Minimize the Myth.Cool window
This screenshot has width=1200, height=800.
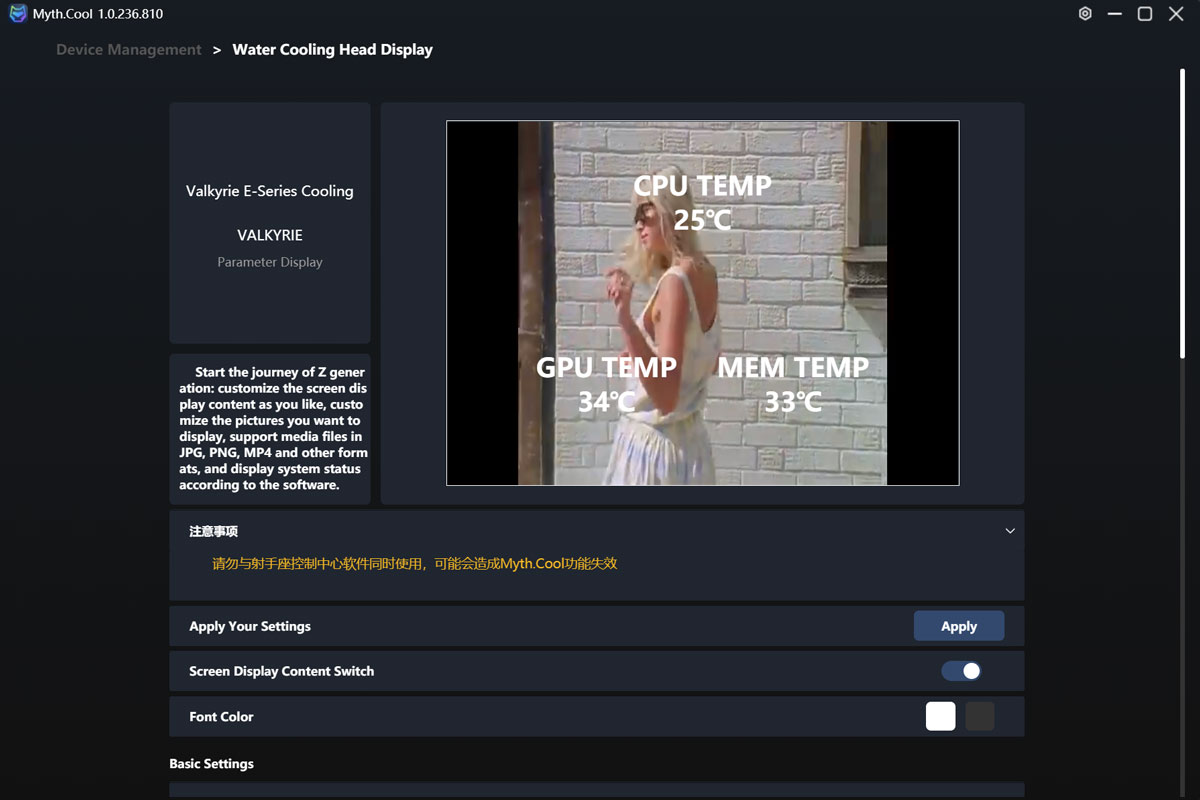1115,14
